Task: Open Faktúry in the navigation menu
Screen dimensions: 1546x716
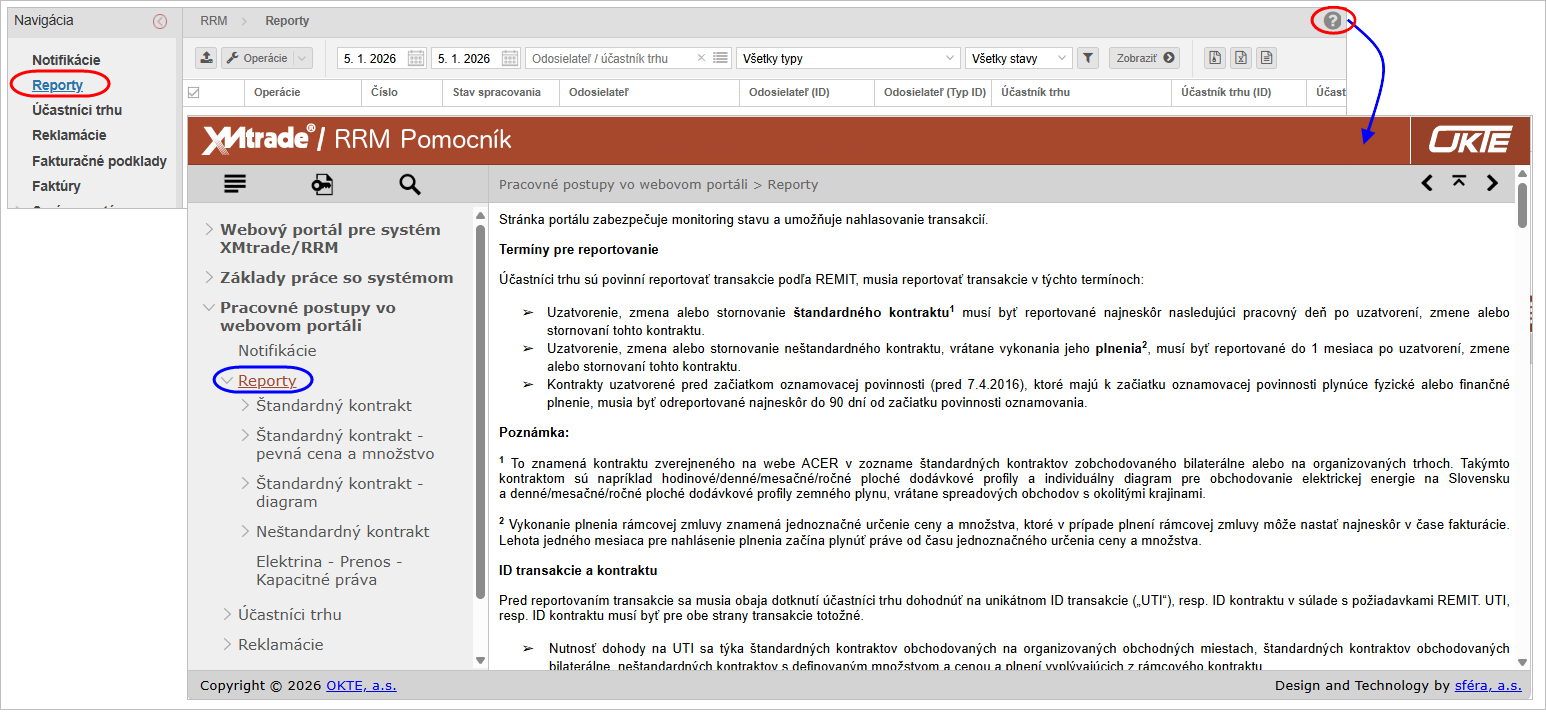Action: pyautogui.click(x=56, y=186)
